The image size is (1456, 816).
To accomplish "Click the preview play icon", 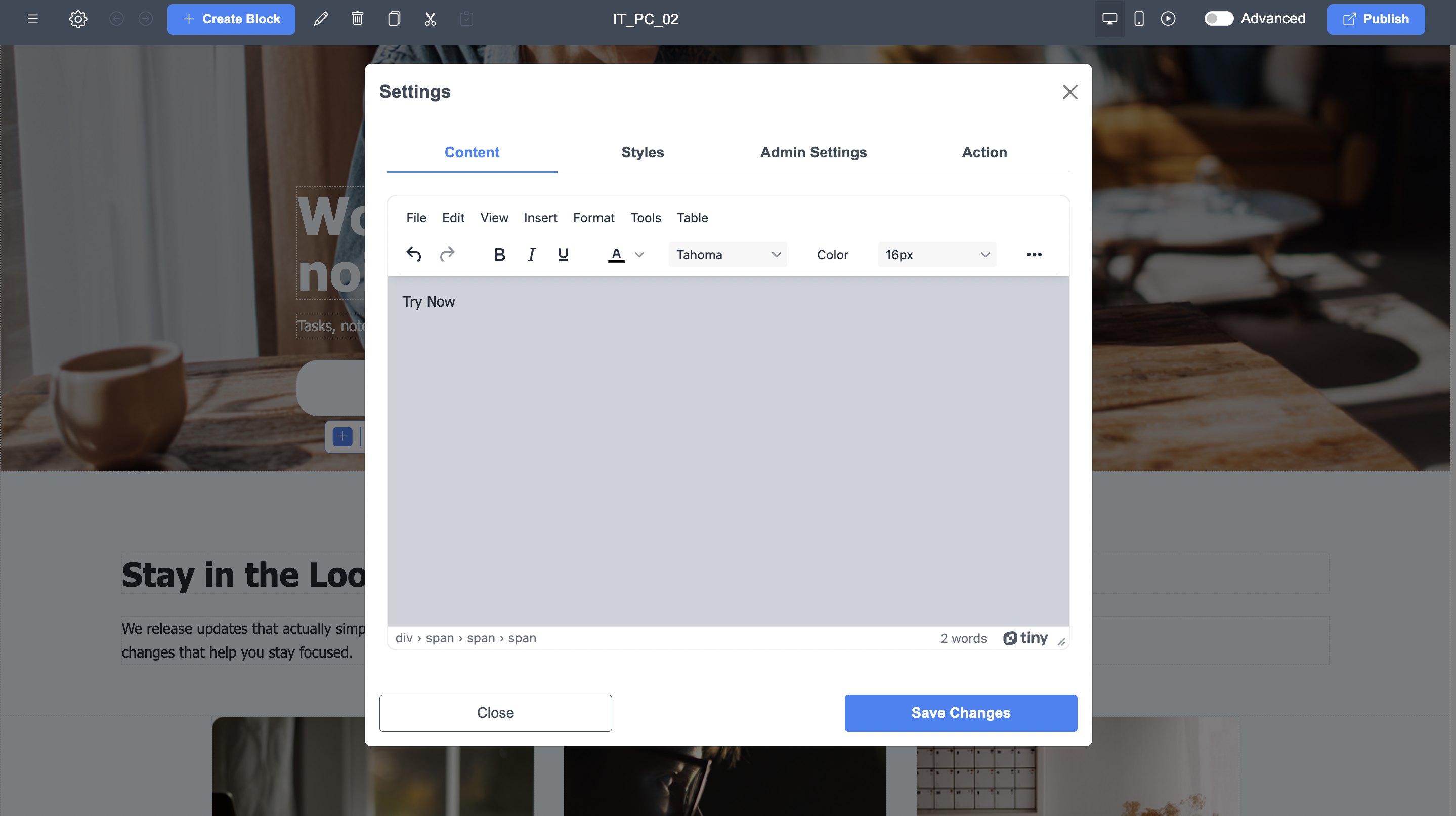I will click(x=1168, y=19).
